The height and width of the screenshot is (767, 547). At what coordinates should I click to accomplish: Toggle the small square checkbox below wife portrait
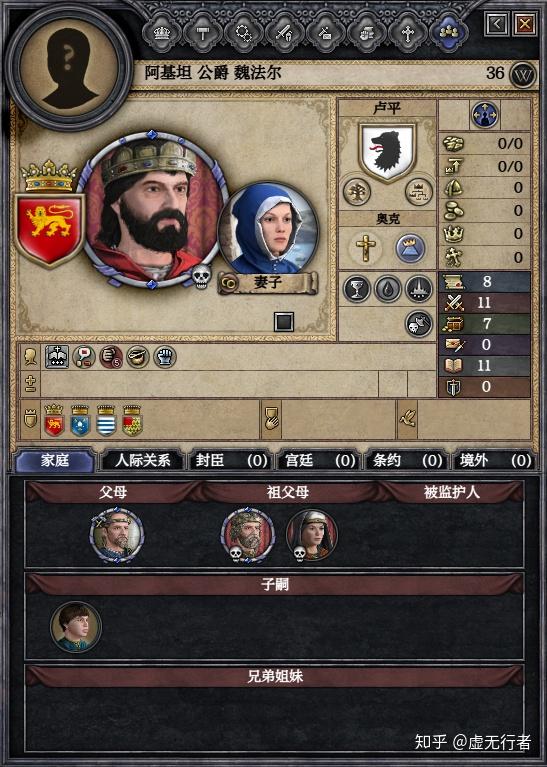coord(284,322)
